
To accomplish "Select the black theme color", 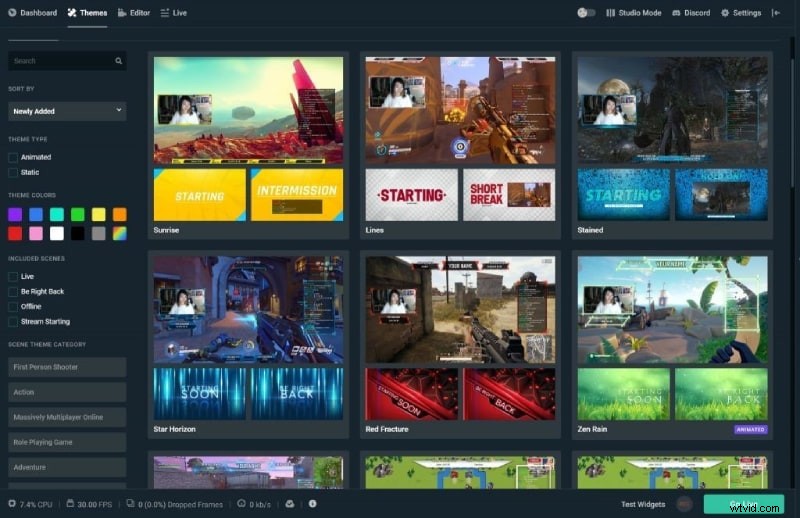I will pos(78,233).
